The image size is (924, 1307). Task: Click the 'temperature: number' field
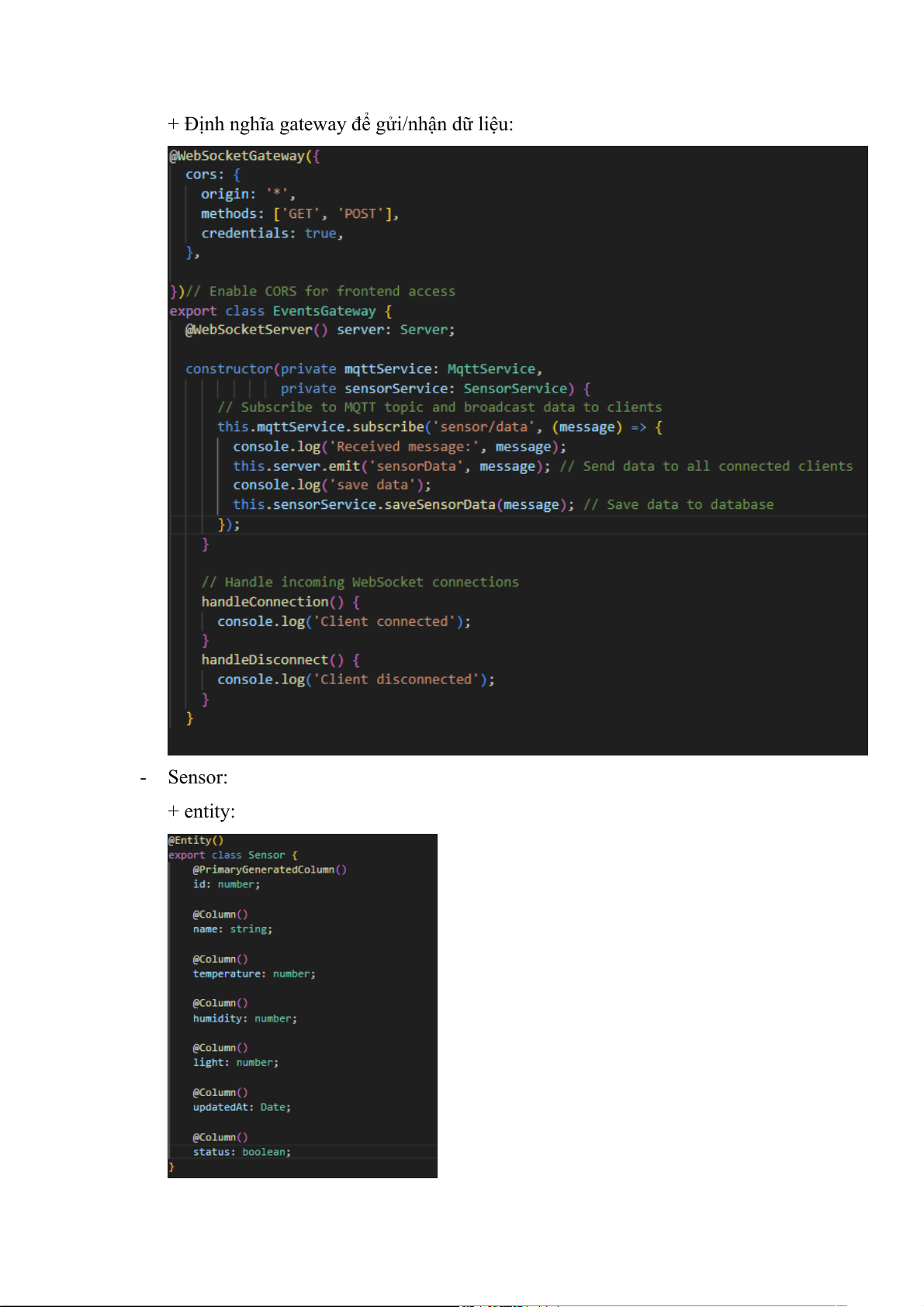[x=254, y=974]
